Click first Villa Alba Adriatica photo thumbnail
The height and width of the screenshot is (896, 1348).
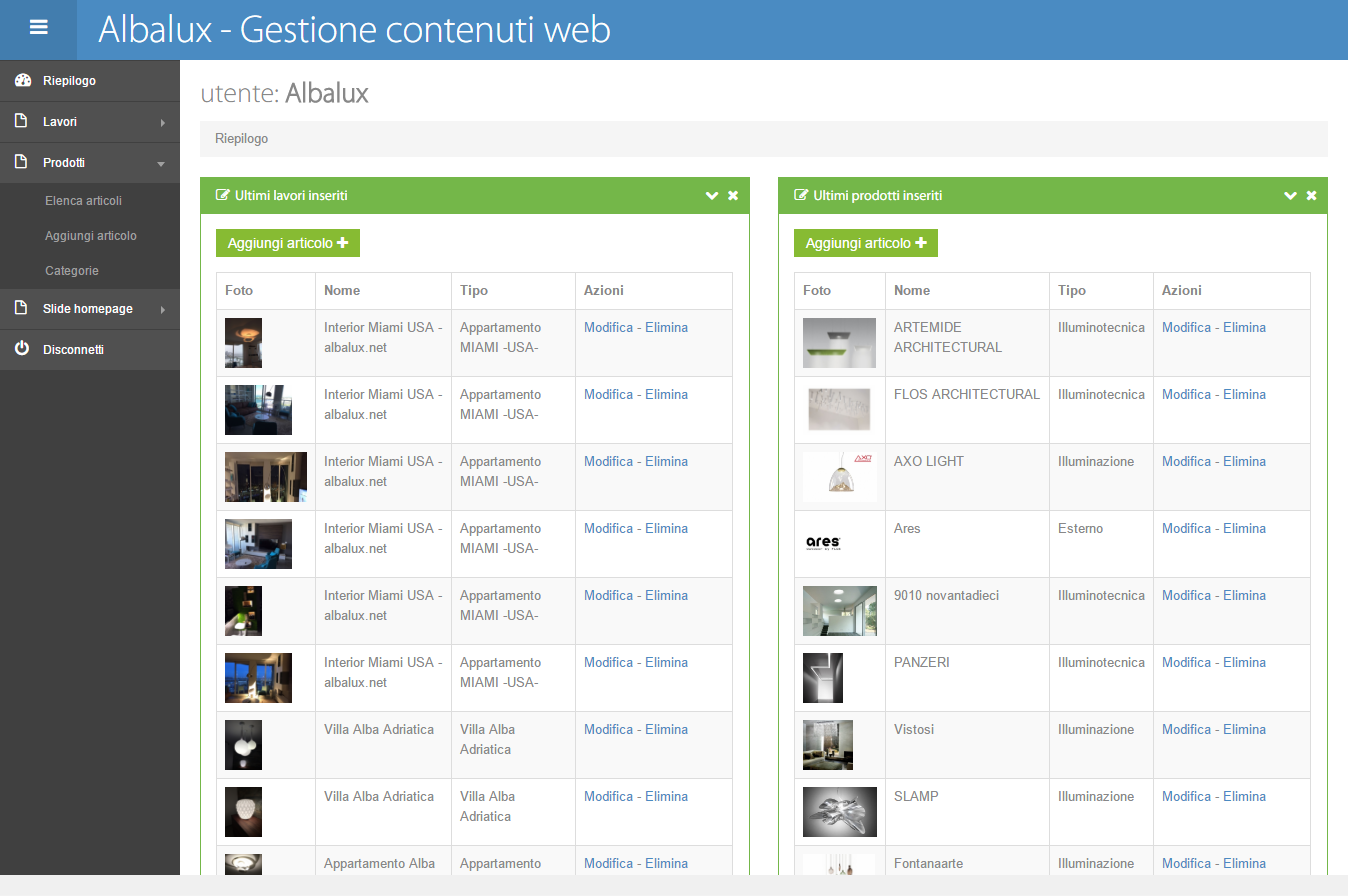pyautogui.click(x=243, y=745)
